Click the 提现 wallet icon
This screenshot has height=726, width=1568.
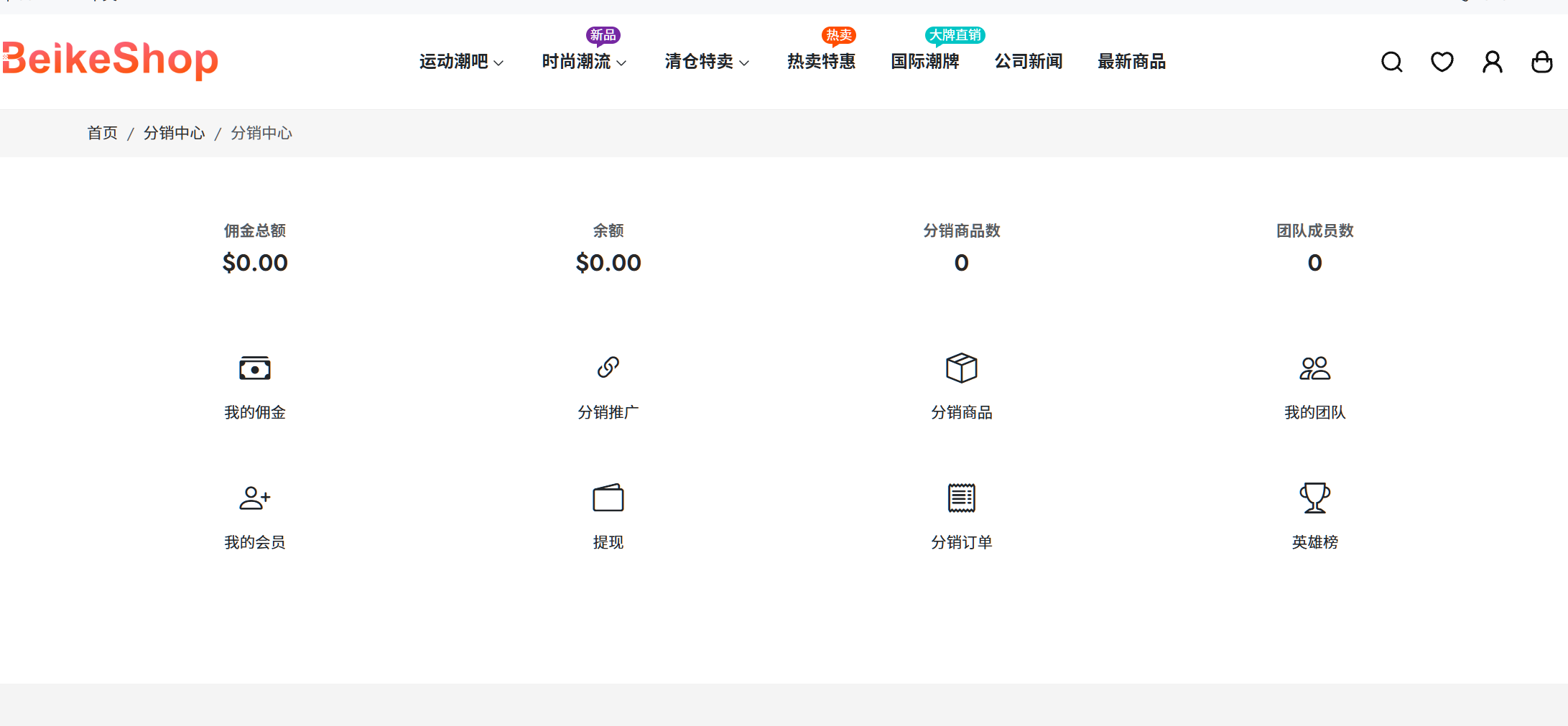point(608,498)
